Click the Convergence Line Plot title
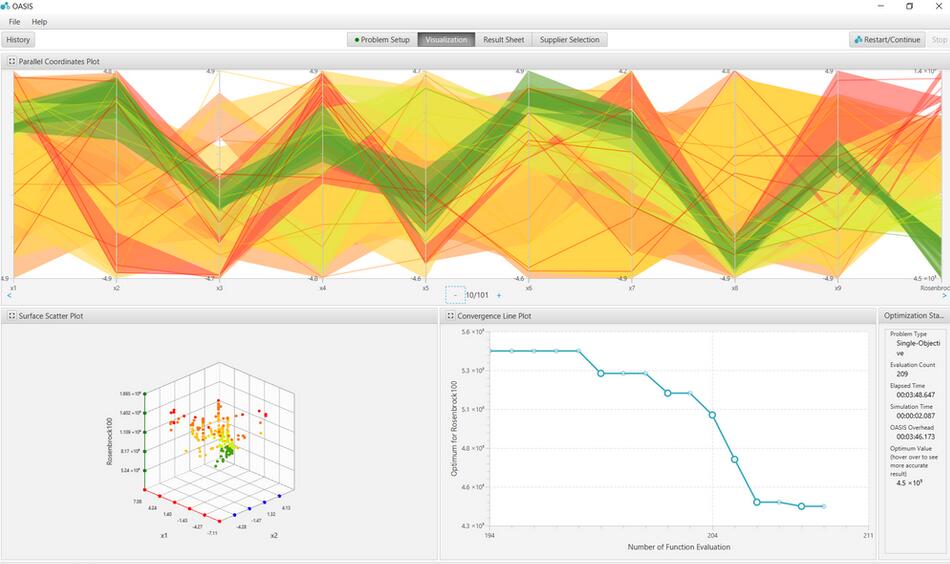 coord(494,316)
